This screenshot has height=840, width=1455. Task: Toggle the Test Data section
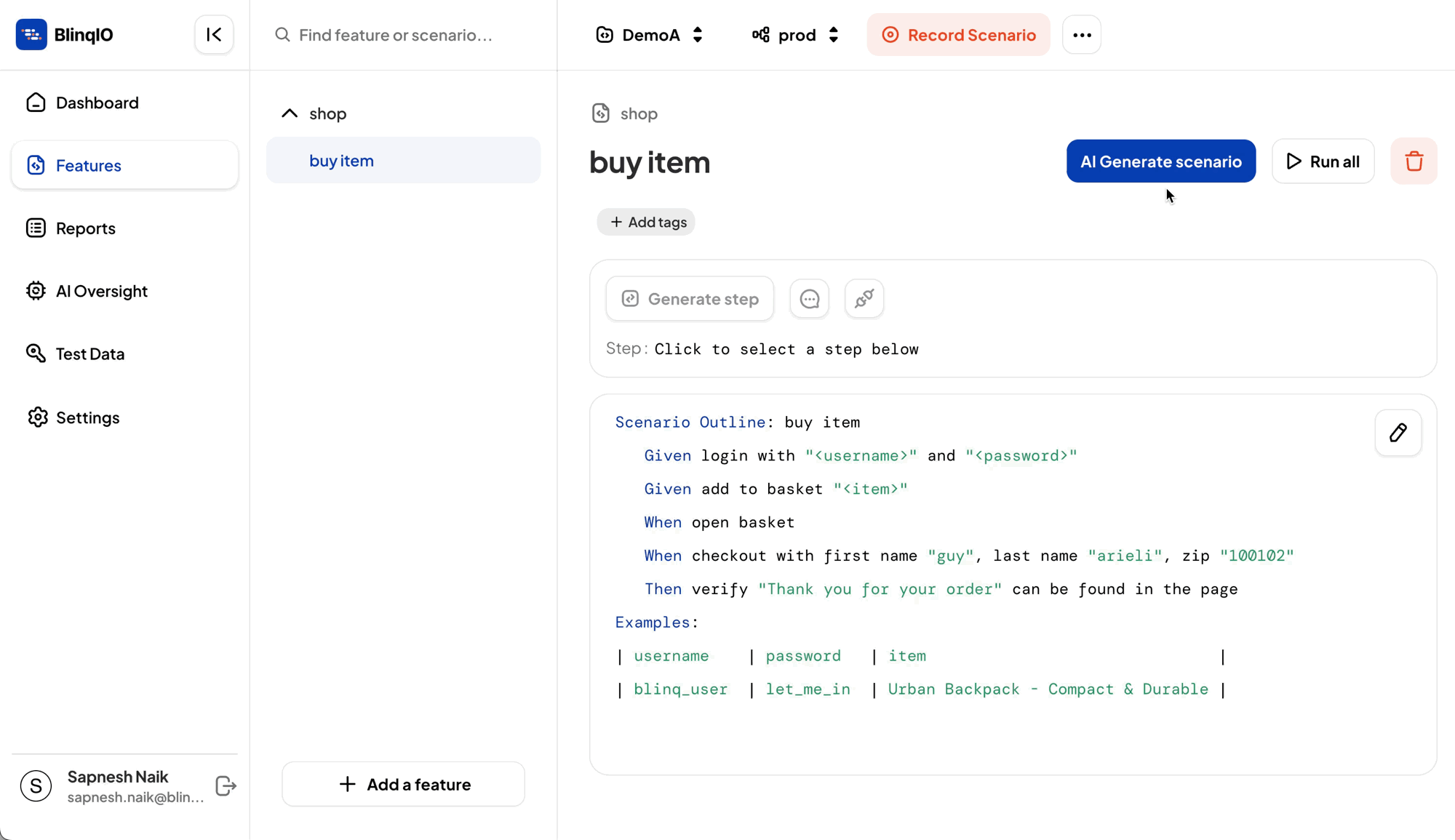90,354
